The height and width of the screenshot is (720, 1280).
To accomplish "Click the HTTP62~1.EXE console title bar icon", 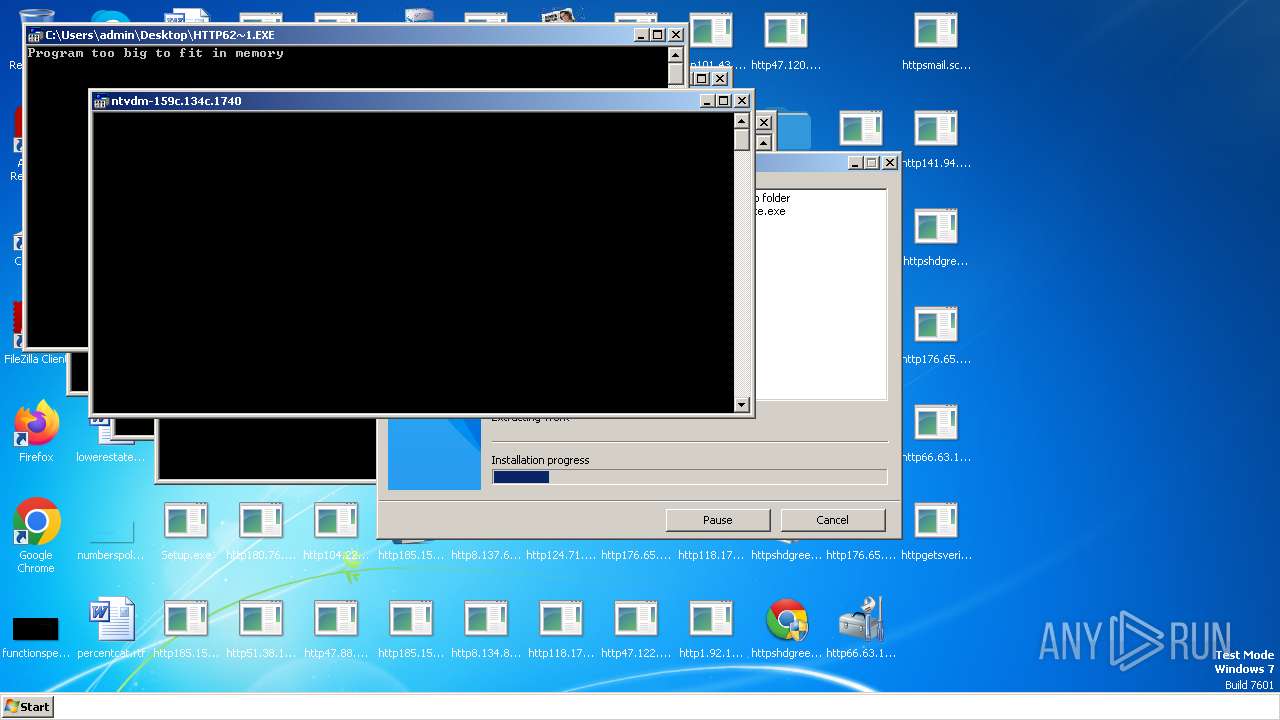I will pyautogui.click(x=35, y=35).
